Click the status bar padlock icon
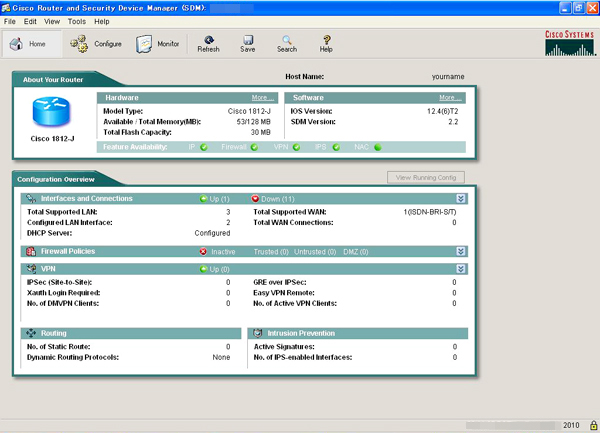The height and width of the screenshot is (433, 600). 593,425
